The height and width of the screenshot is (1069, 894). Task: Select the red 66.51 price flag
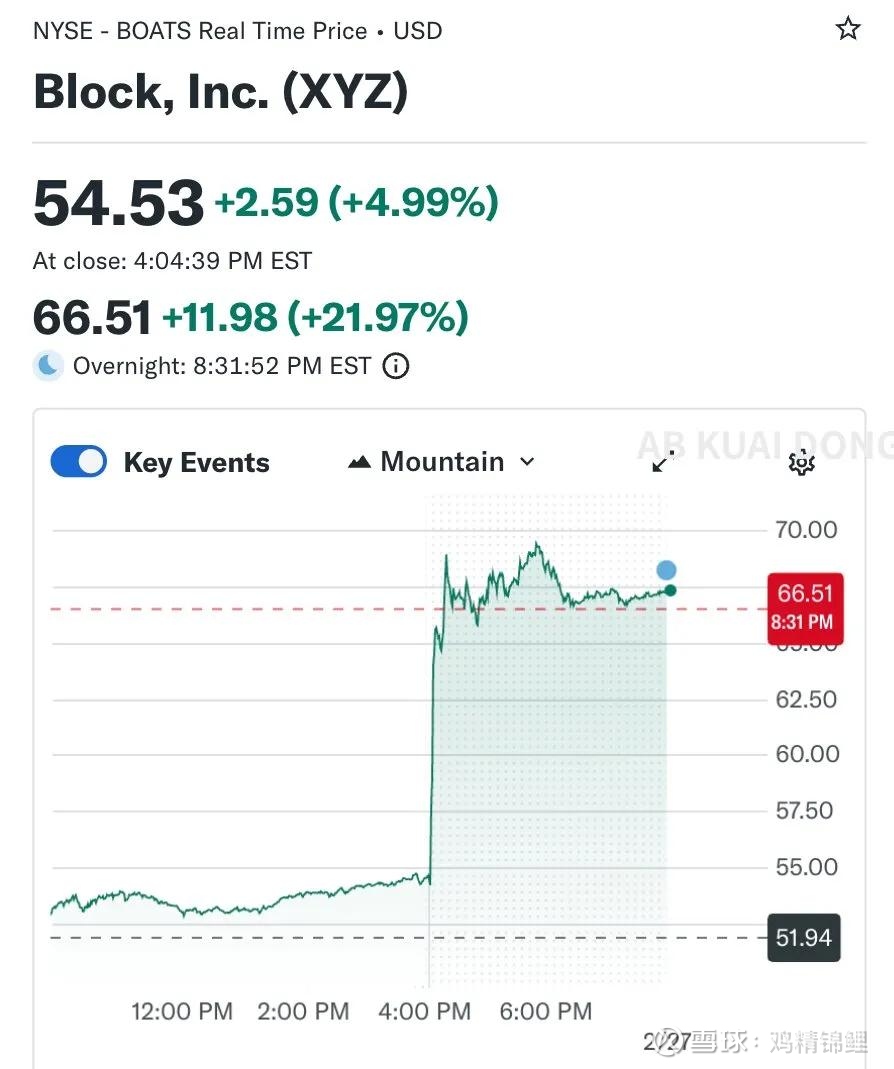click(x=804, y=606)
